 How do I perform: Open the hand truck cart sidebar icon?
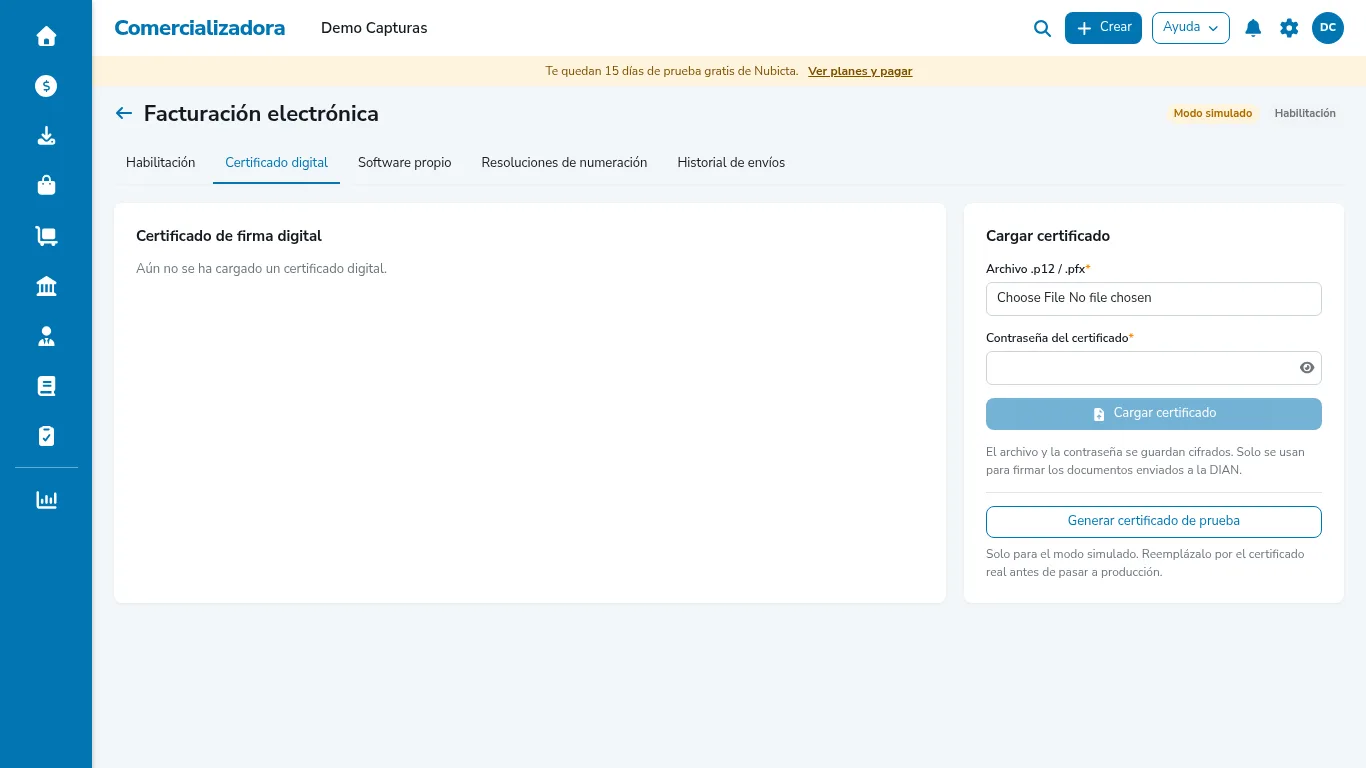click(x=46, y=236)
